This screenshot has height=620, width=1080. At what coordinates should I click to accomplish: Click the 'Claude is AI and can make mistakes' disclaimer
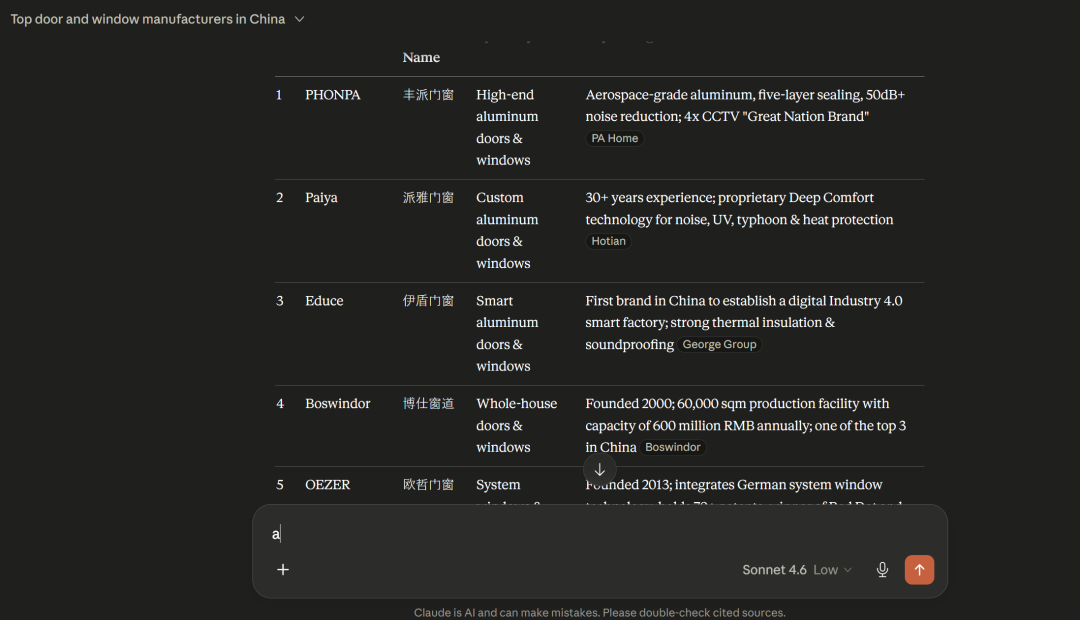coord(599,612)
